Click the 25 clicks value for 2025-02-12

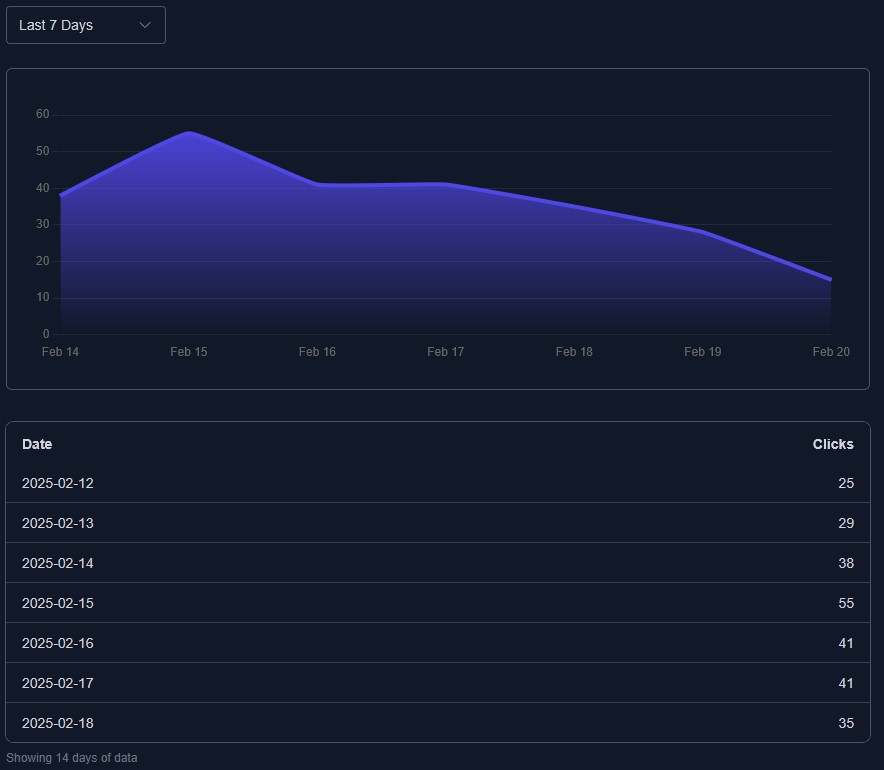point(846,483)
